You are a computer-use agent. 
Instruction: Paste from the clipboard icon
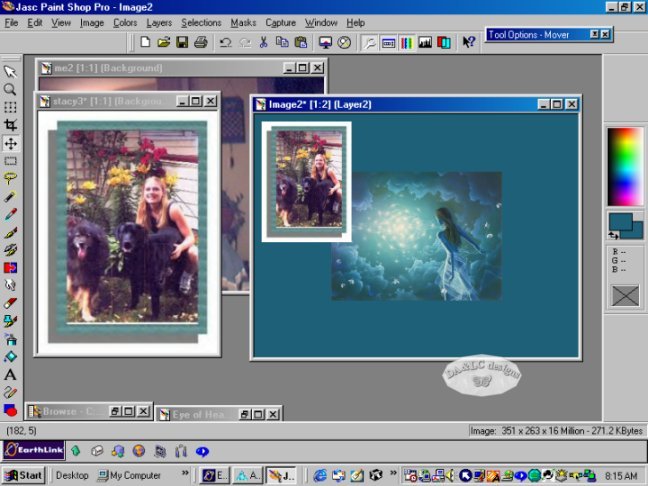(x=301, y=42)
